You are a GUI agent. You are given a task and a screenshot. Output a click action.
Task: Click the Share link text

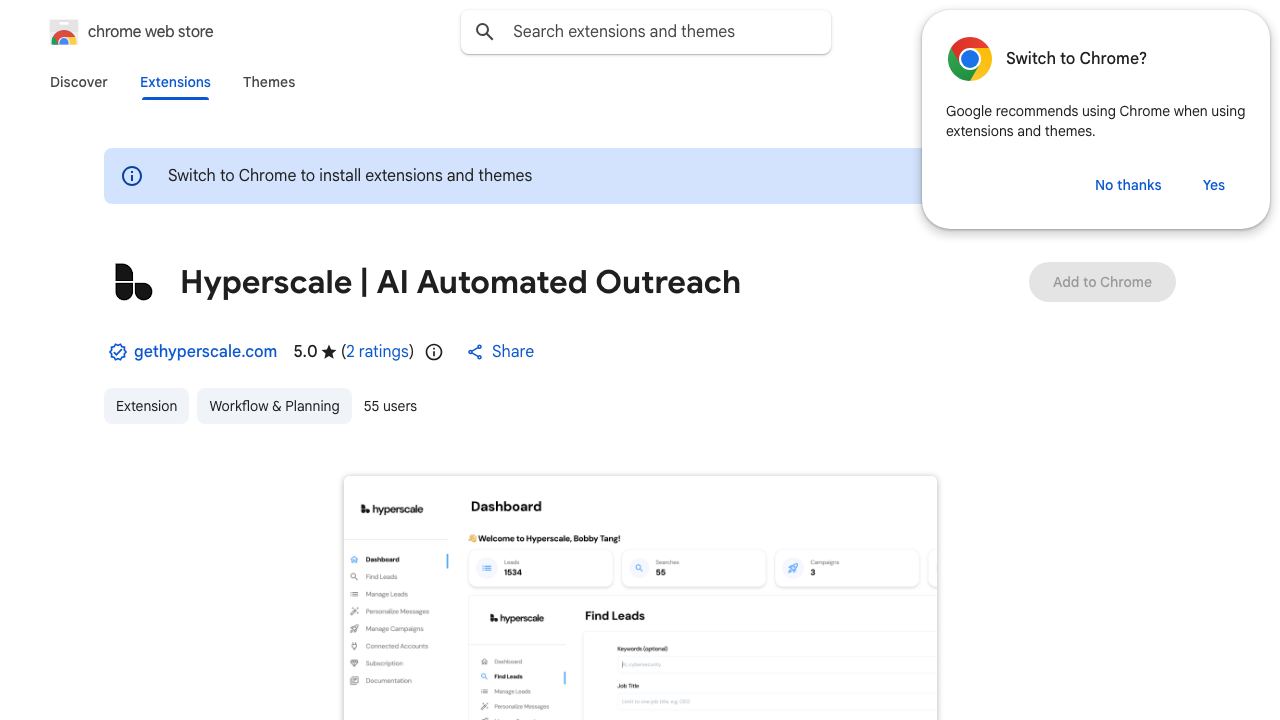point(513,352)
